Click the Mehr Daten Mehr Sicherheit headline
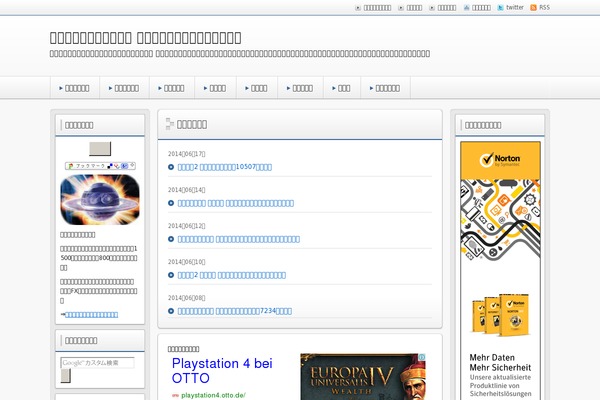The height and width of the screenshot is (400, 600). (x=500, y=362)
